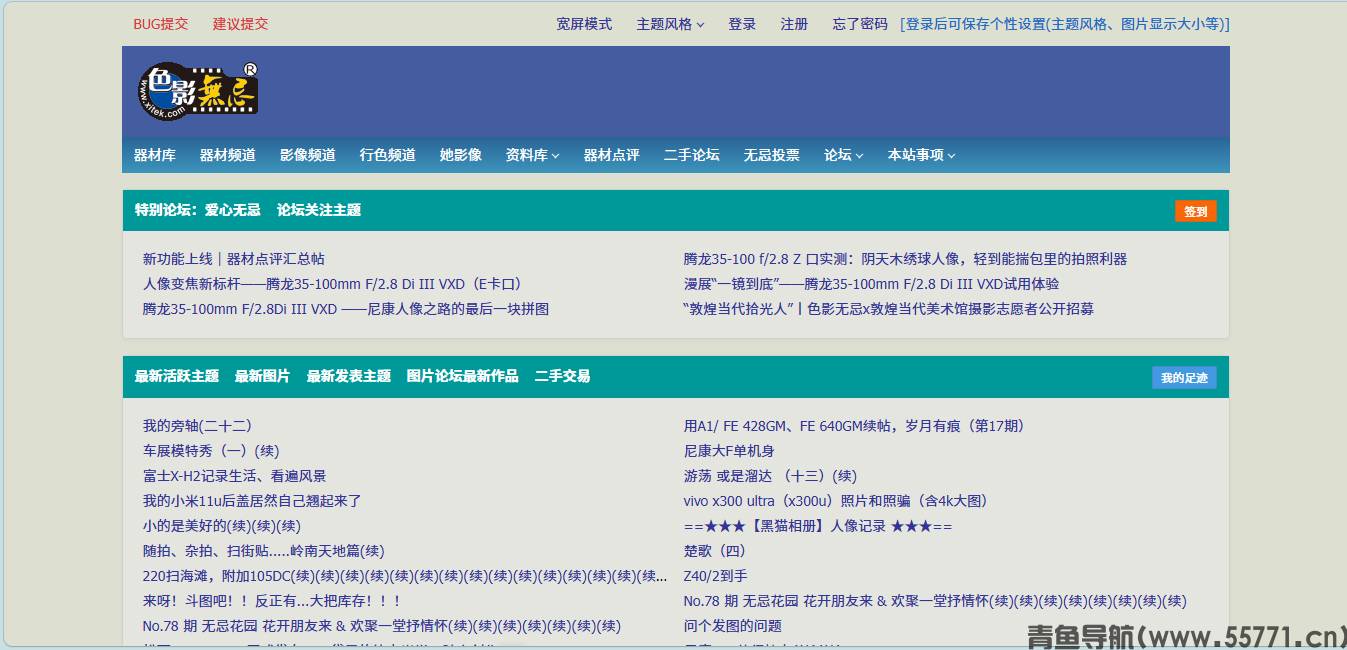Expand the 本站事项 navigation dropdown
The image size is (1347, 650).
(921, 155)
